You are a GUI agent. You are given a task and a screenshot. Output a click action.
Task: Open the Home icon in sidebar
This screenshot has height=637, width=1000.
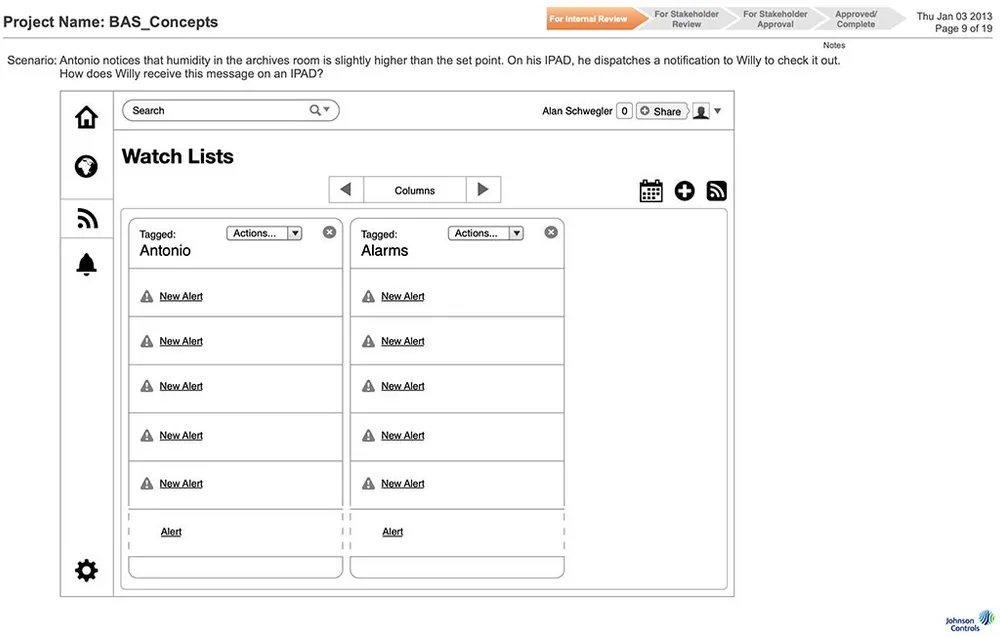[x=86, y=117]
